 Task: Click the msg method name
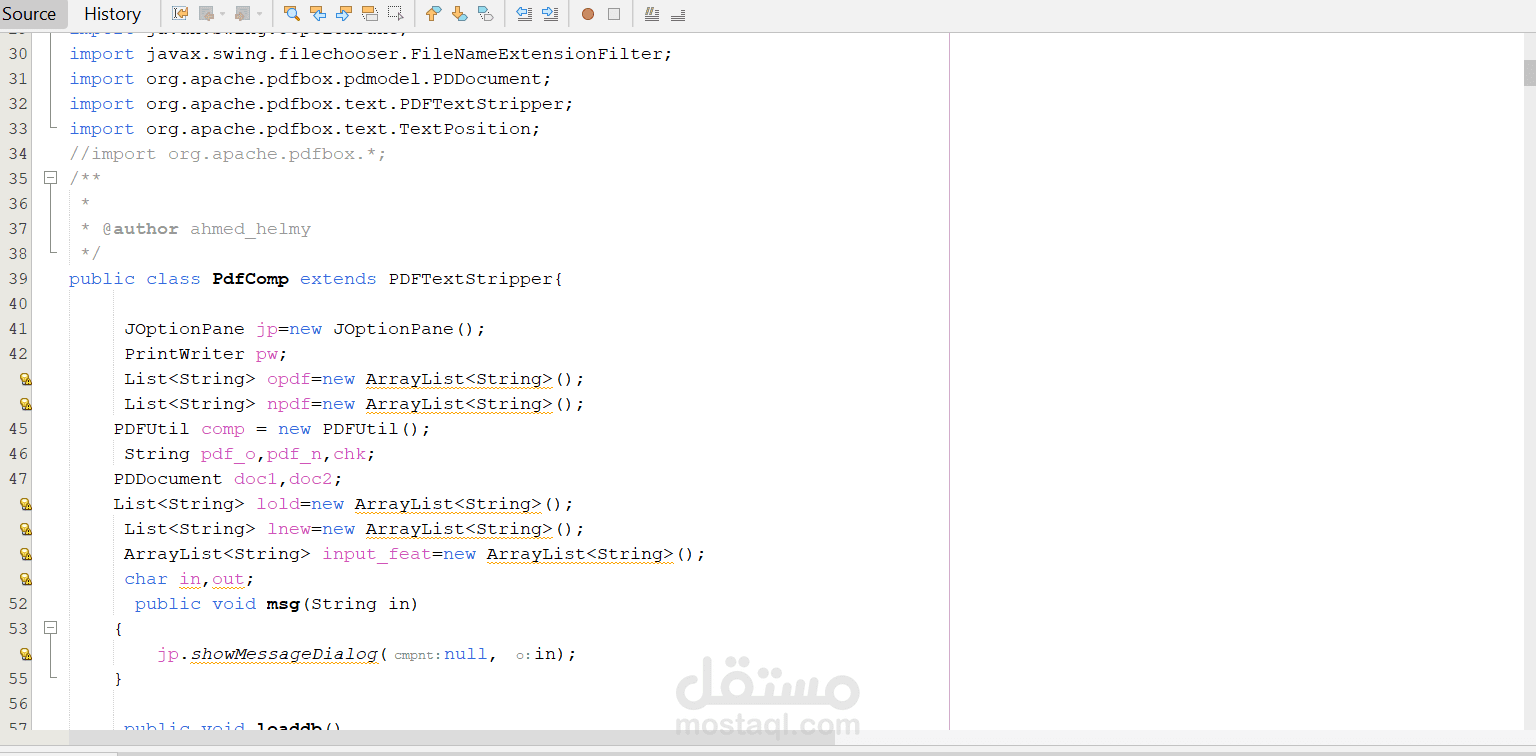(283, 604)
